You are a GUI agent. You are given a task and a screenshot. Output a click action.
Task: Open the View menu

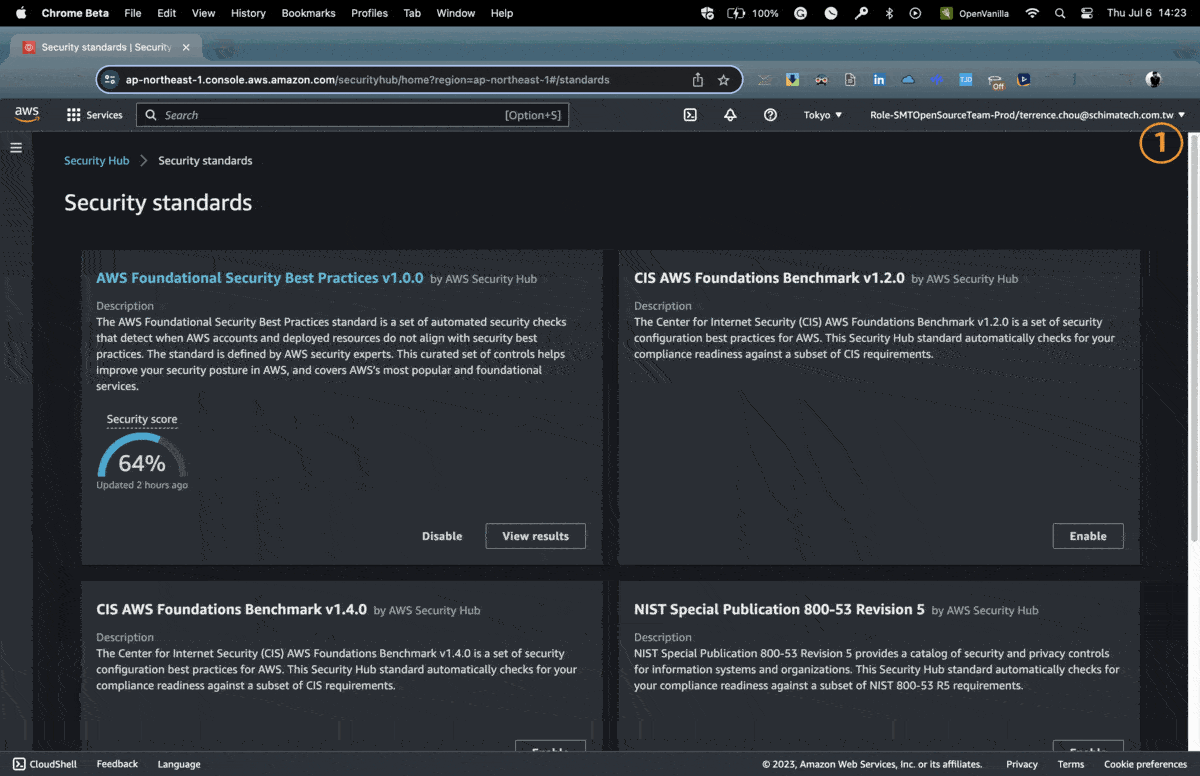point(203,13)
